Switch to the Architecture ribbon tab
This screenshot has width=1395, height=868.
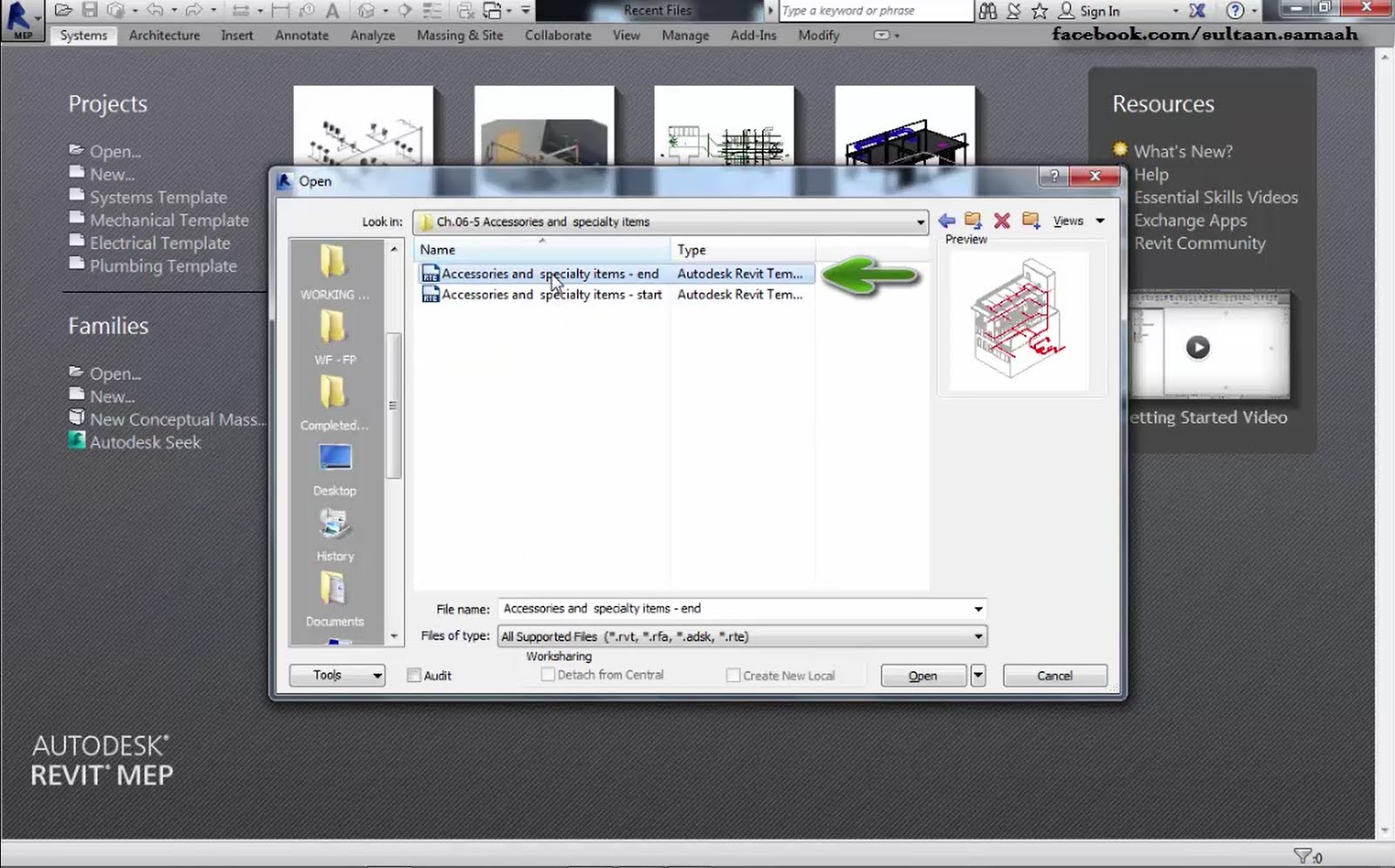[164, 36]
